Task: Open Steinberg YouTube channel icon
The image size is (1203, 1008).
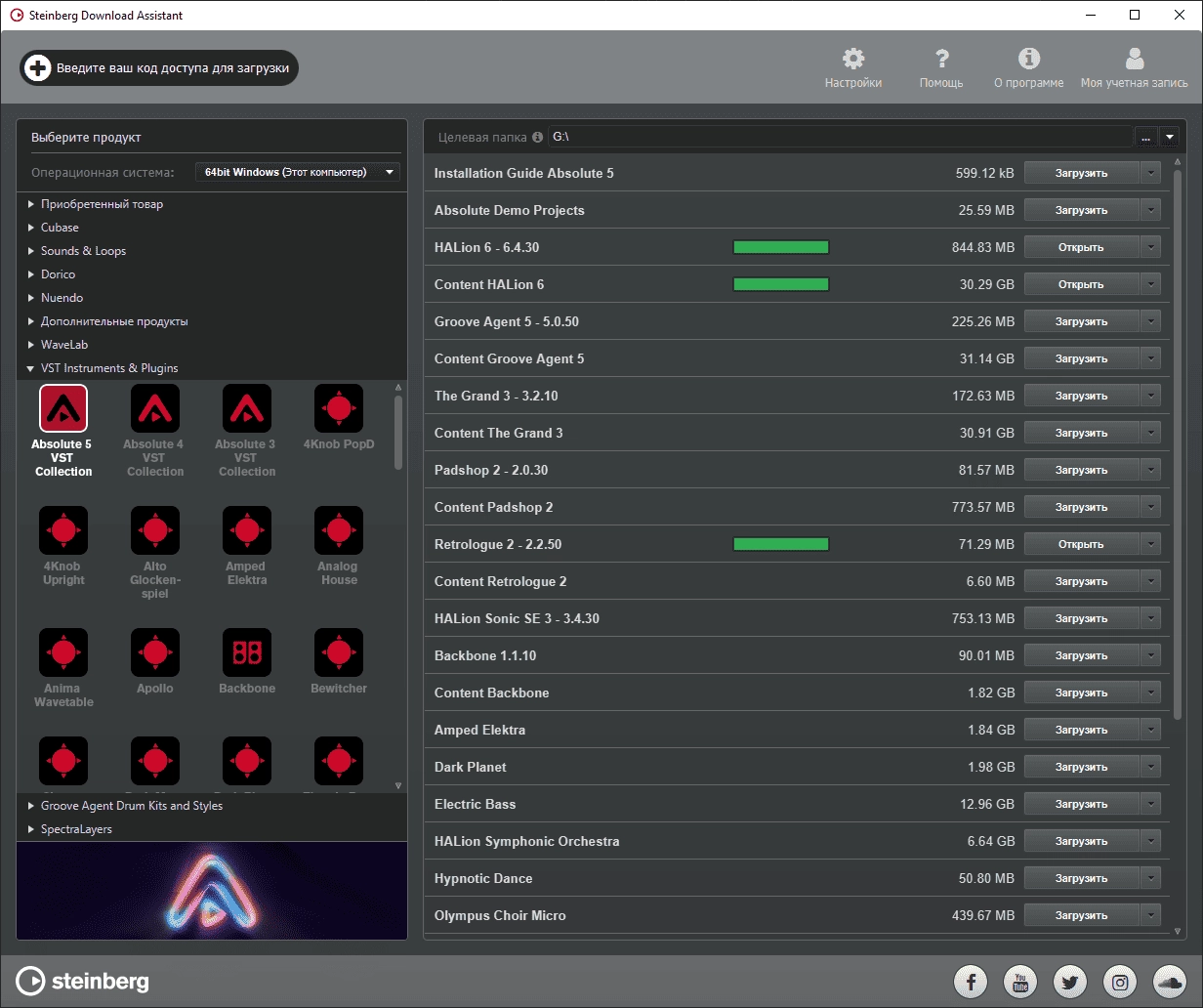Action: coord(1021,981)
